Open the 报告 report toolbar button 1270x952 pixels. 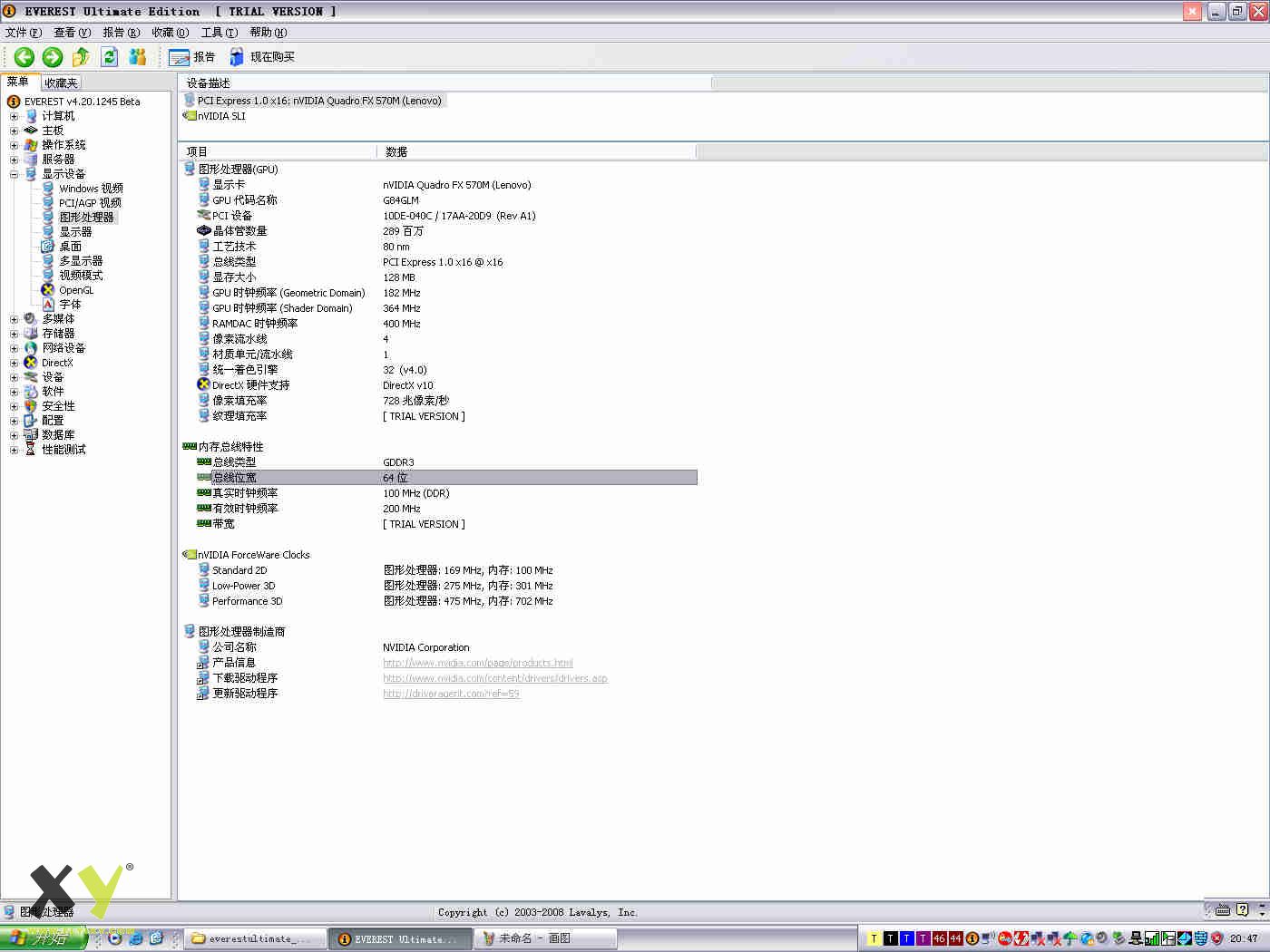click(x=192, y=57)
